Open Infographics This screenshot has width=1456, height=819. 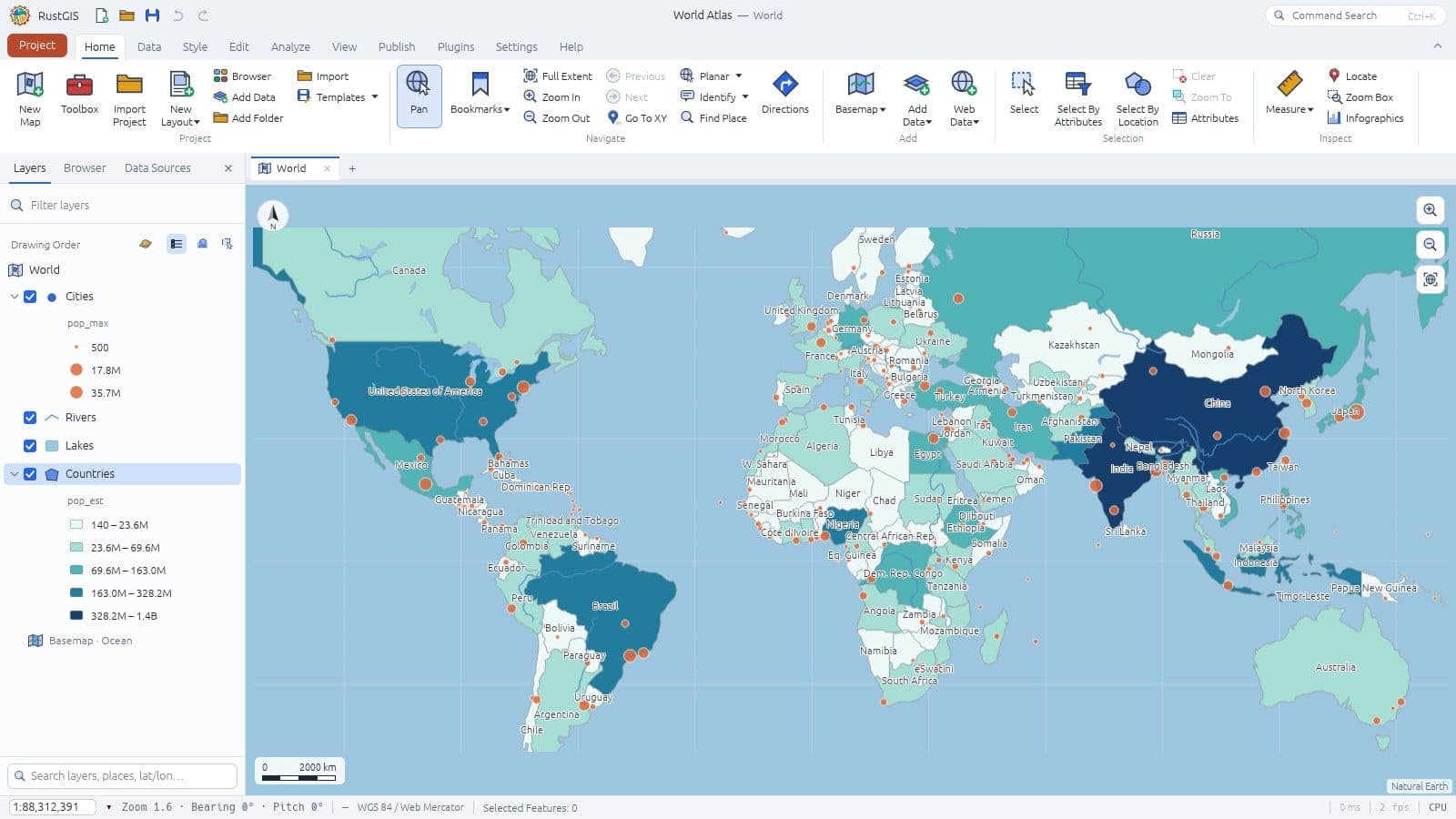click(1365, 118)
